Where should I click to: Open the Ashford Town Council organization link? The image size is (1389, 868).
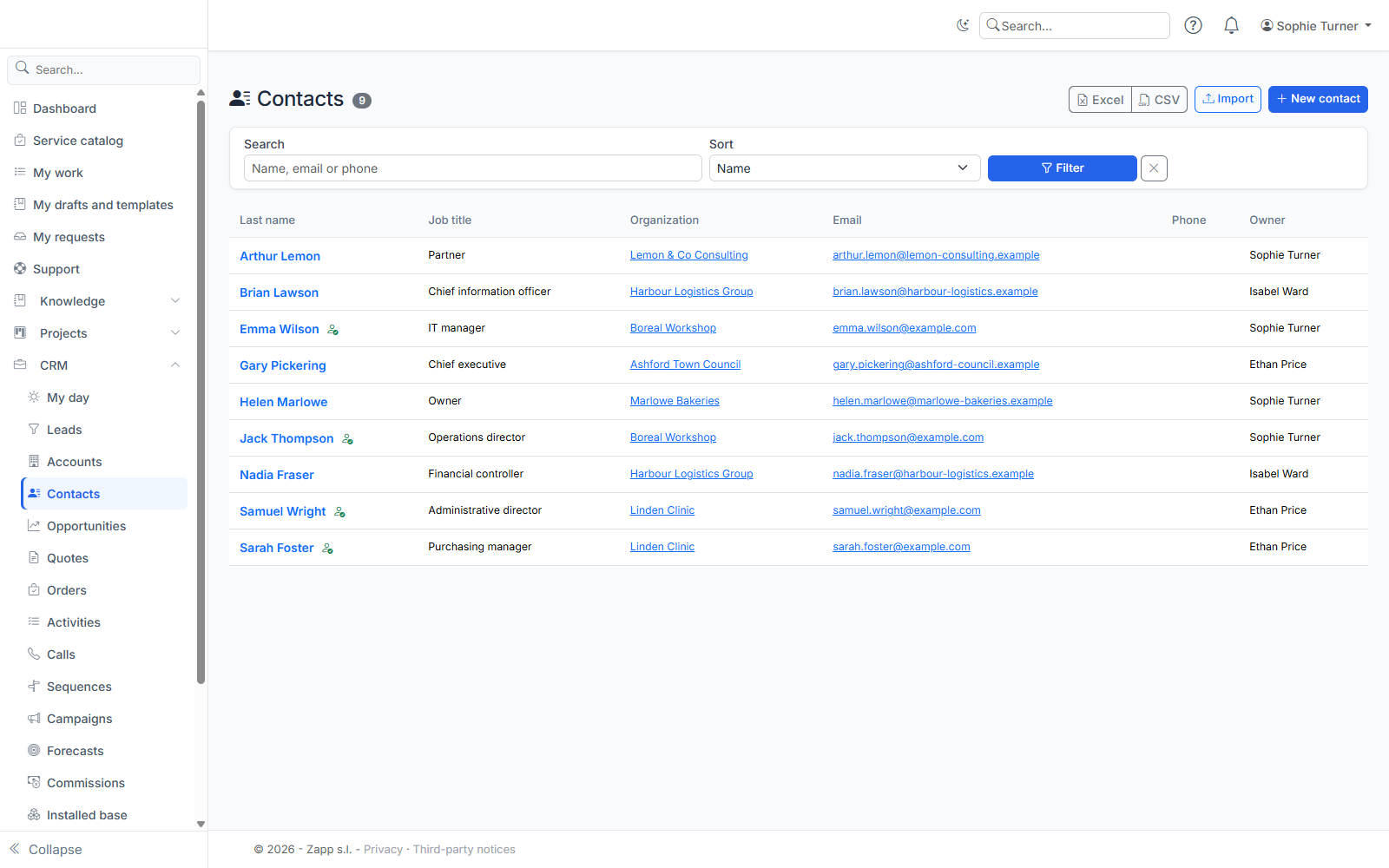[x=685, y=365]
